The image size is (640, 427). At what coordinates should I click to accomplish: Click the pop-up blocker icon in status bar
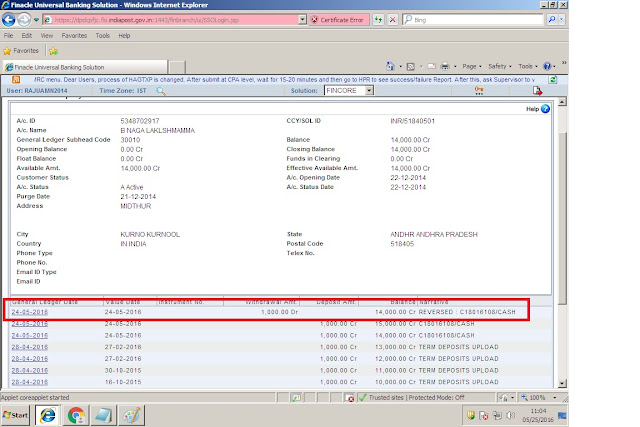349,398
